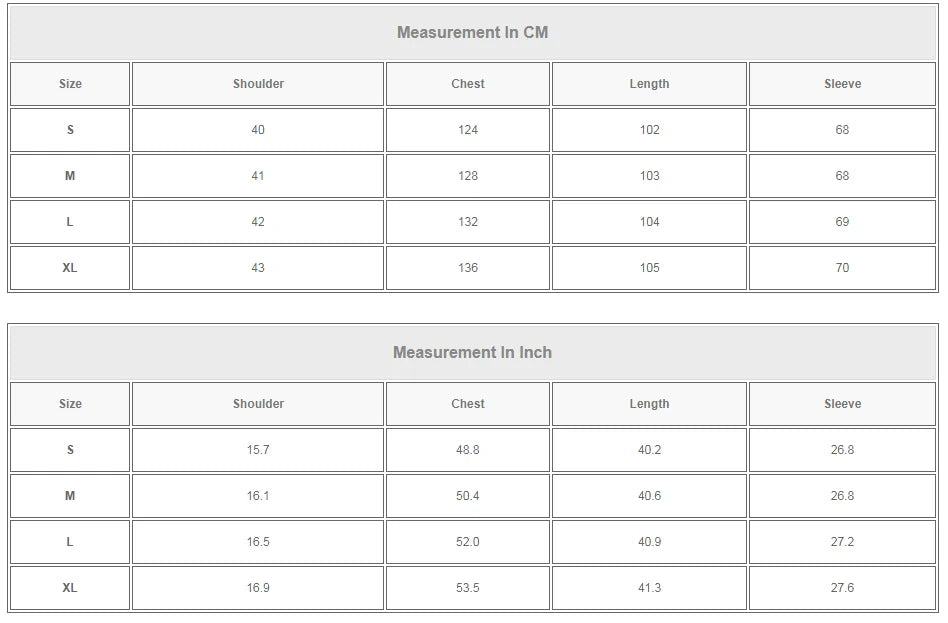Screen dimensions: 948x623
Task: Select the chest value 50.4 cell
Action: (468, 496)
